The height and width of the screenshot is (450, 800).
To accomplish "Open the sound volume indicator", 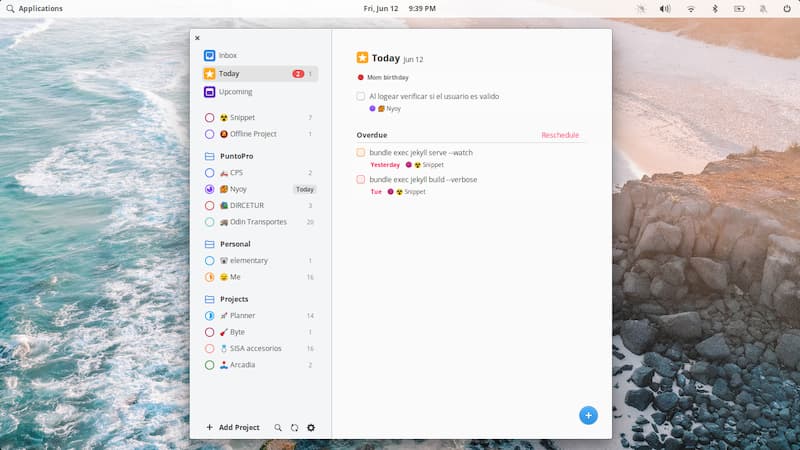I will [x=665, y=9].
